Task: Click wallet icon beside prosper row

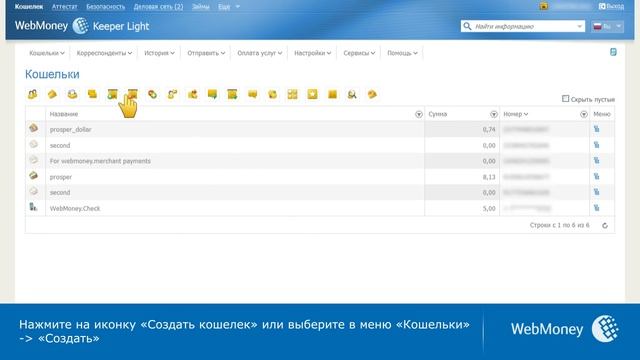Action: coord(33,176)
